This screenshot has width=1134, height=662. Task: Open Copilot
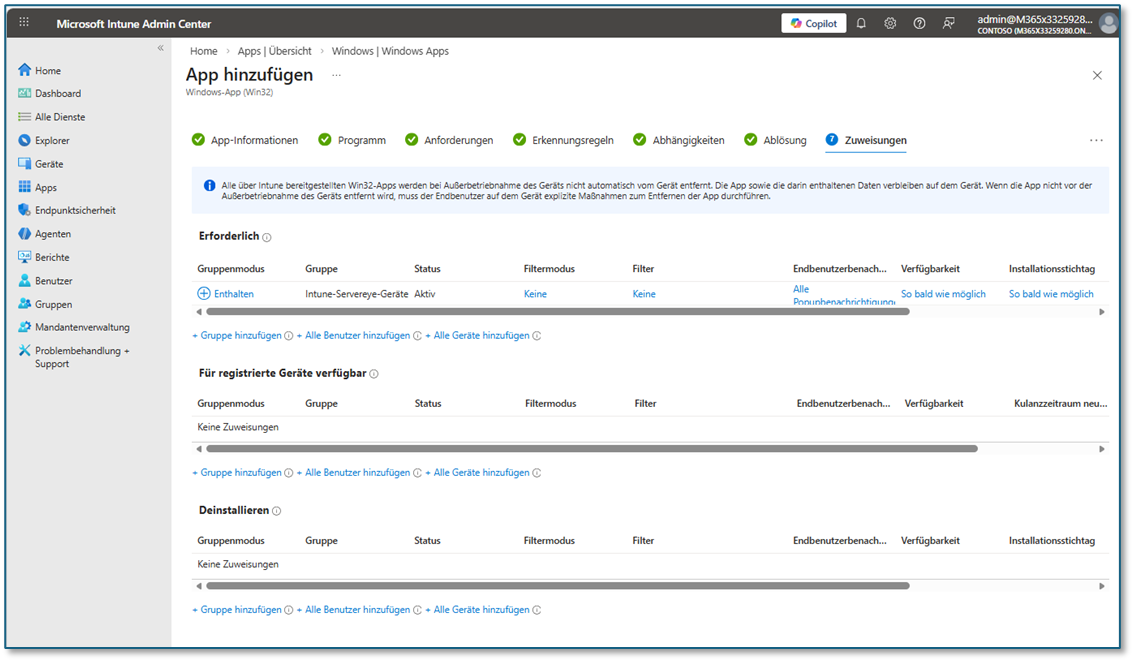(x=814, y=23)
